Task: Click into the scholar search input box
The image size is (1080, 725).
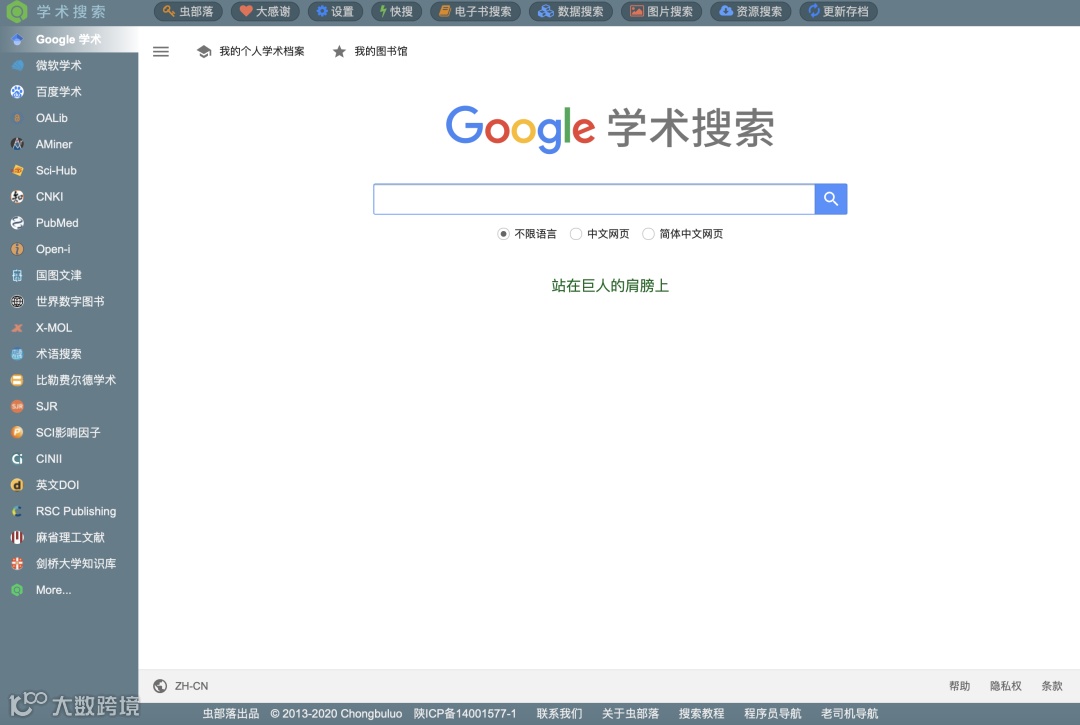Action: [x=594, y=199]
